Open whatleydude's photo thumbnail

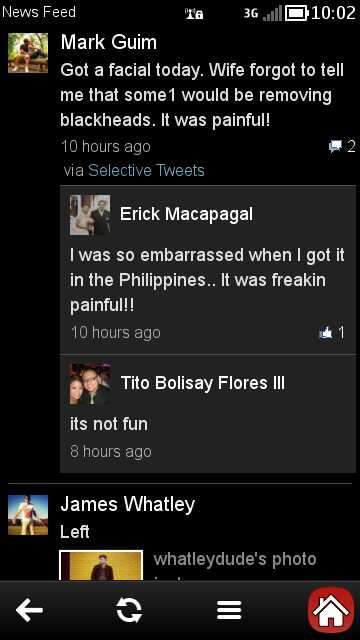[101, 565]
